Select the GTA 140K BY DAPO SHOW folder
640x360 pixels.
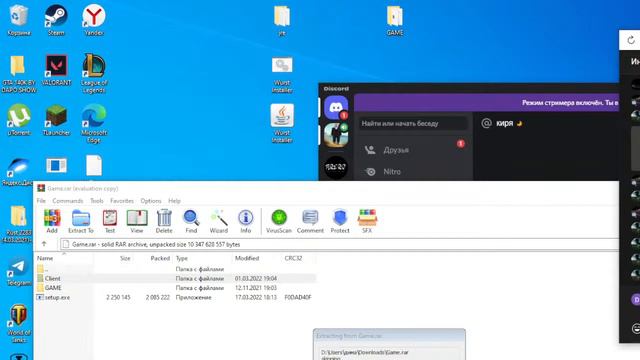[18, 73]
